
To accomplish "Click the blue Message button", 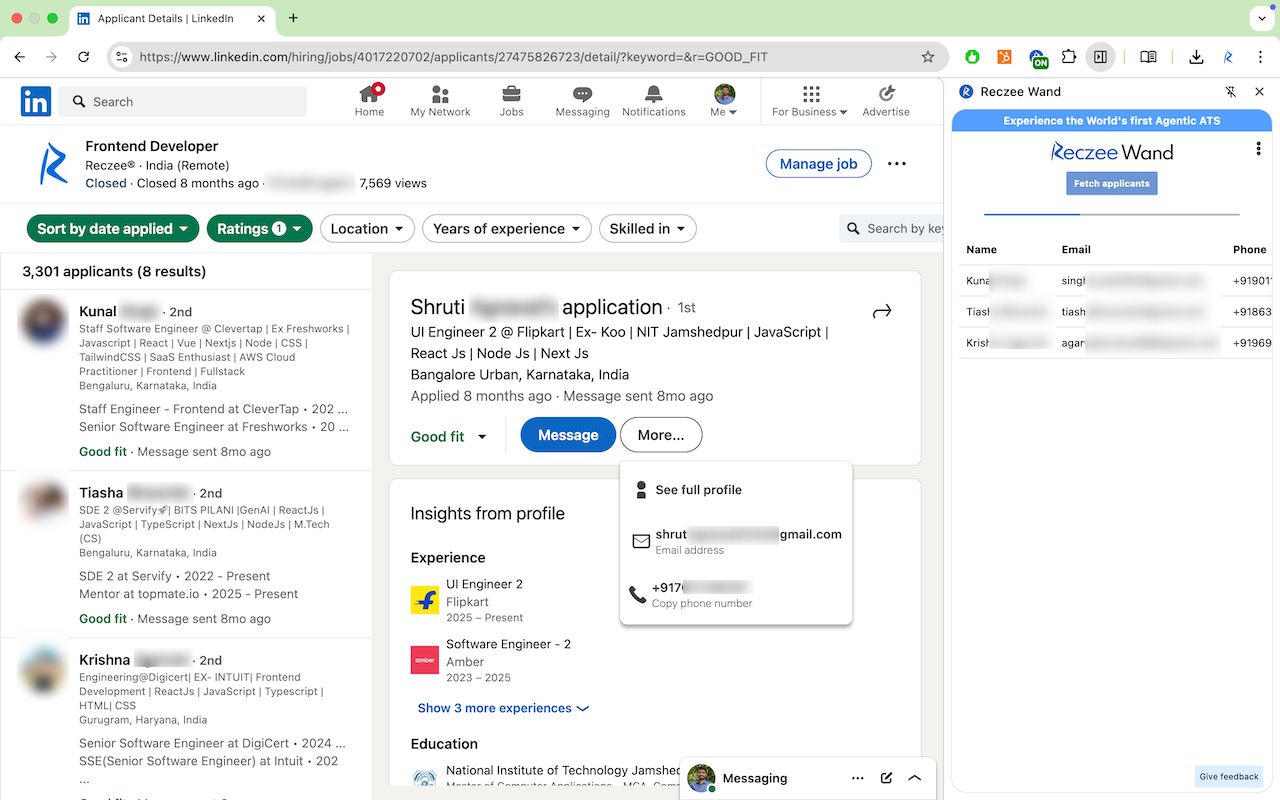I will point(568,435).
